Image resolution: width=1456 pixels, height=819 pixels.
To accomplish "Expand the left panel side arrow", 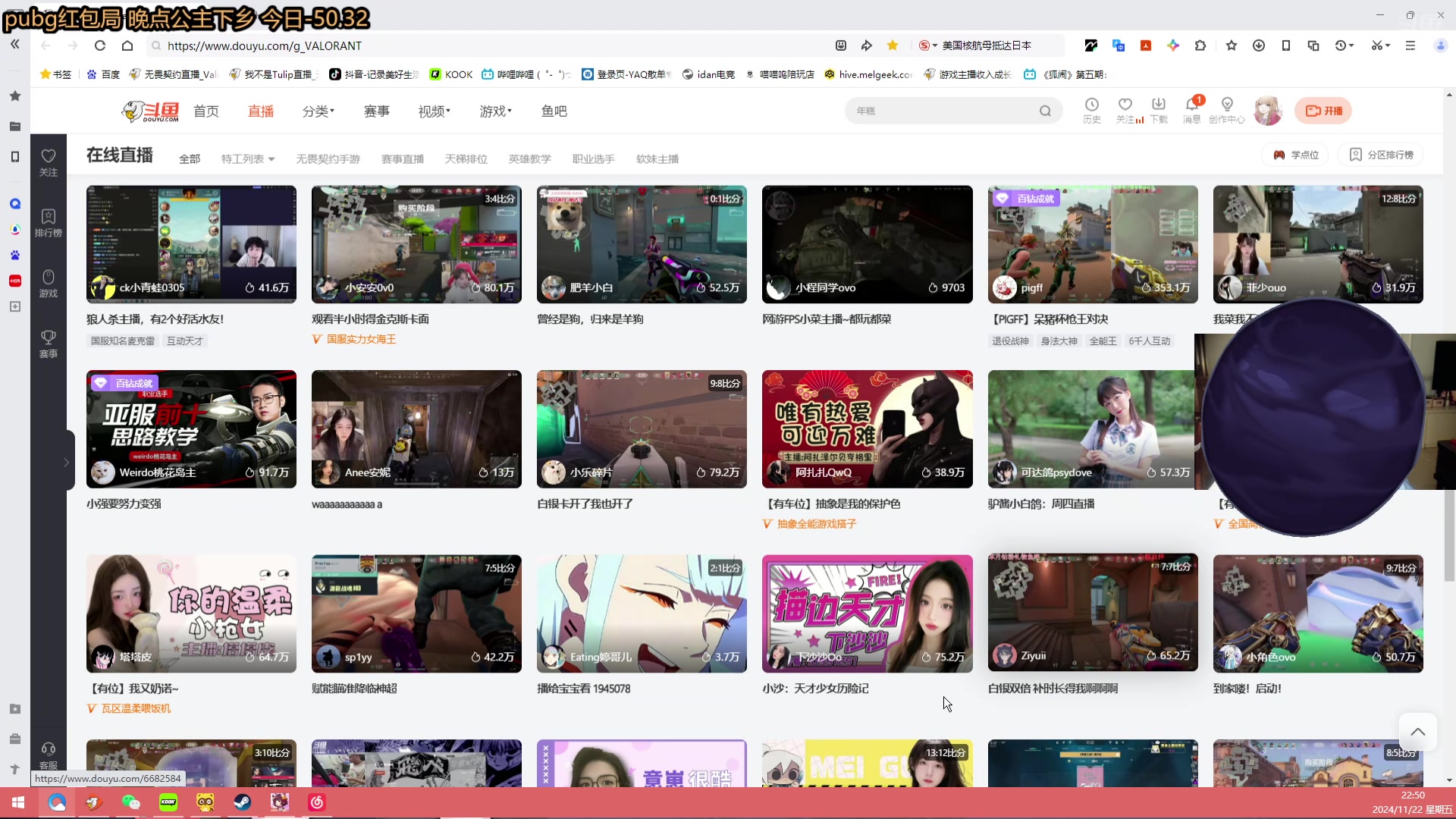I will click(x=67, y=462).
